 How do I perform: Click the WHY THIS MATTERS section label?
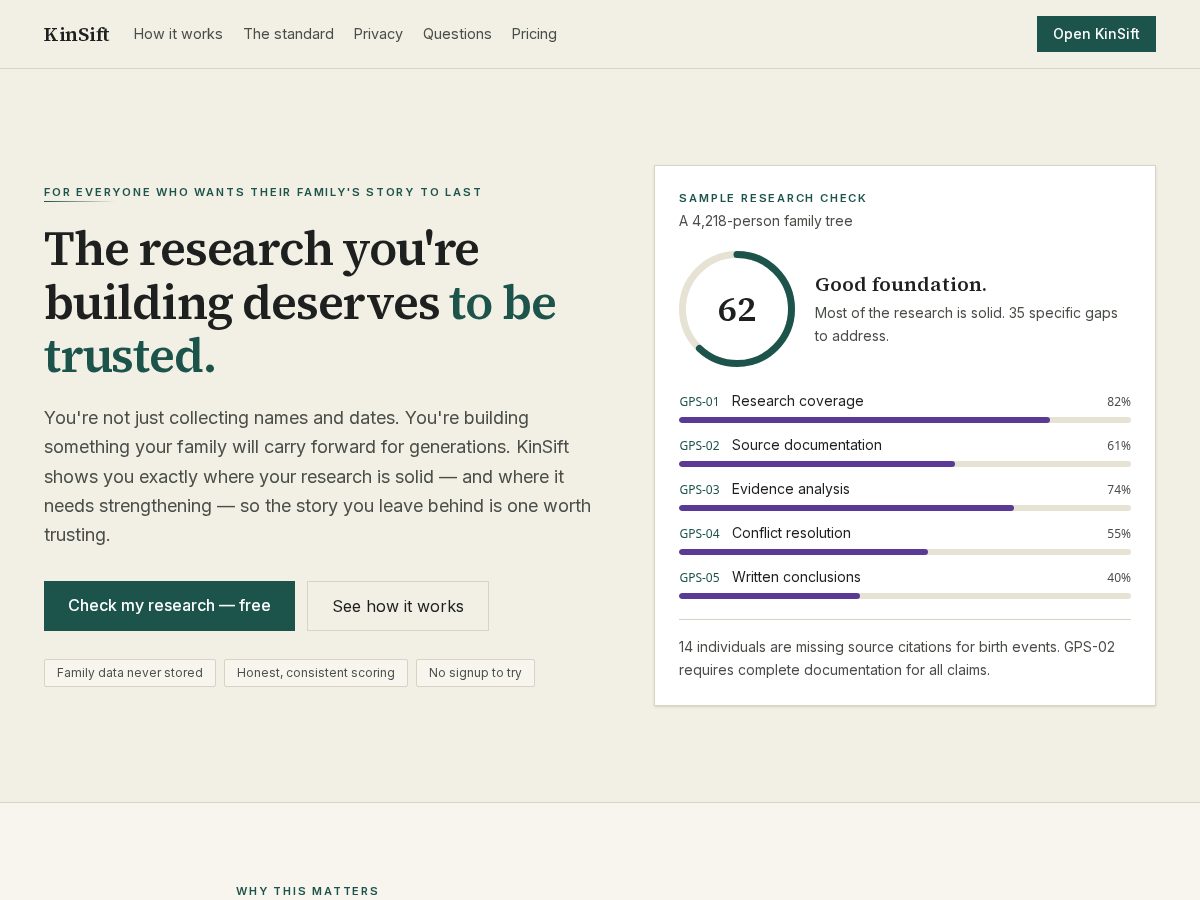(x=308, y=891)
